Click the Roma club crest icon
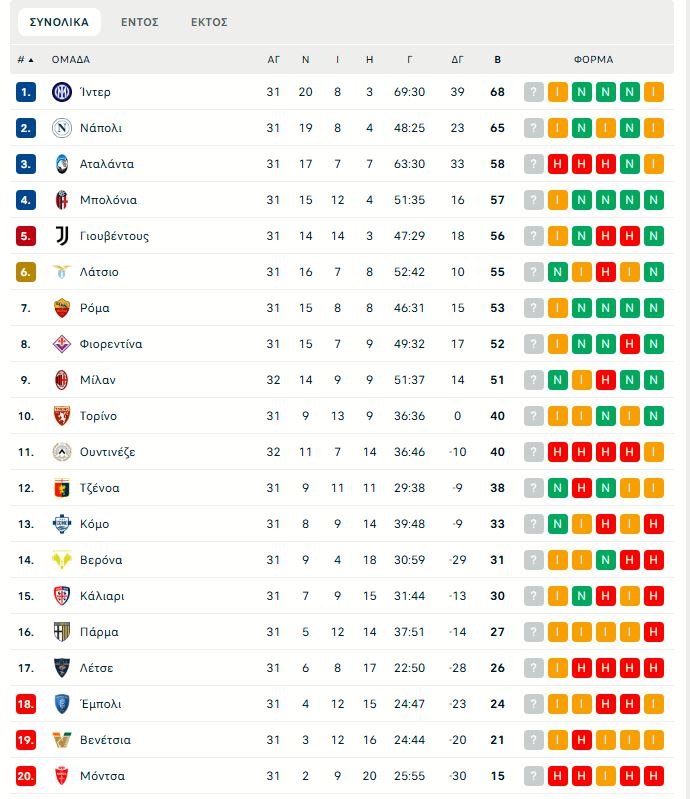The image size is (690, 799). click(62, 308)
